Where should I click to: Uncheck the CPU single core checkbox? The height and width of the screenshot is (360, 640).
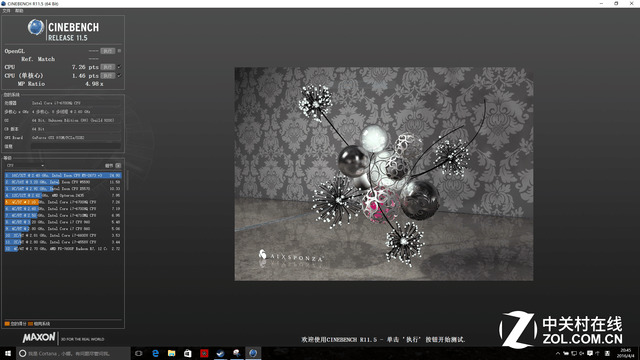pyautogui.click(x=119, y=76)
